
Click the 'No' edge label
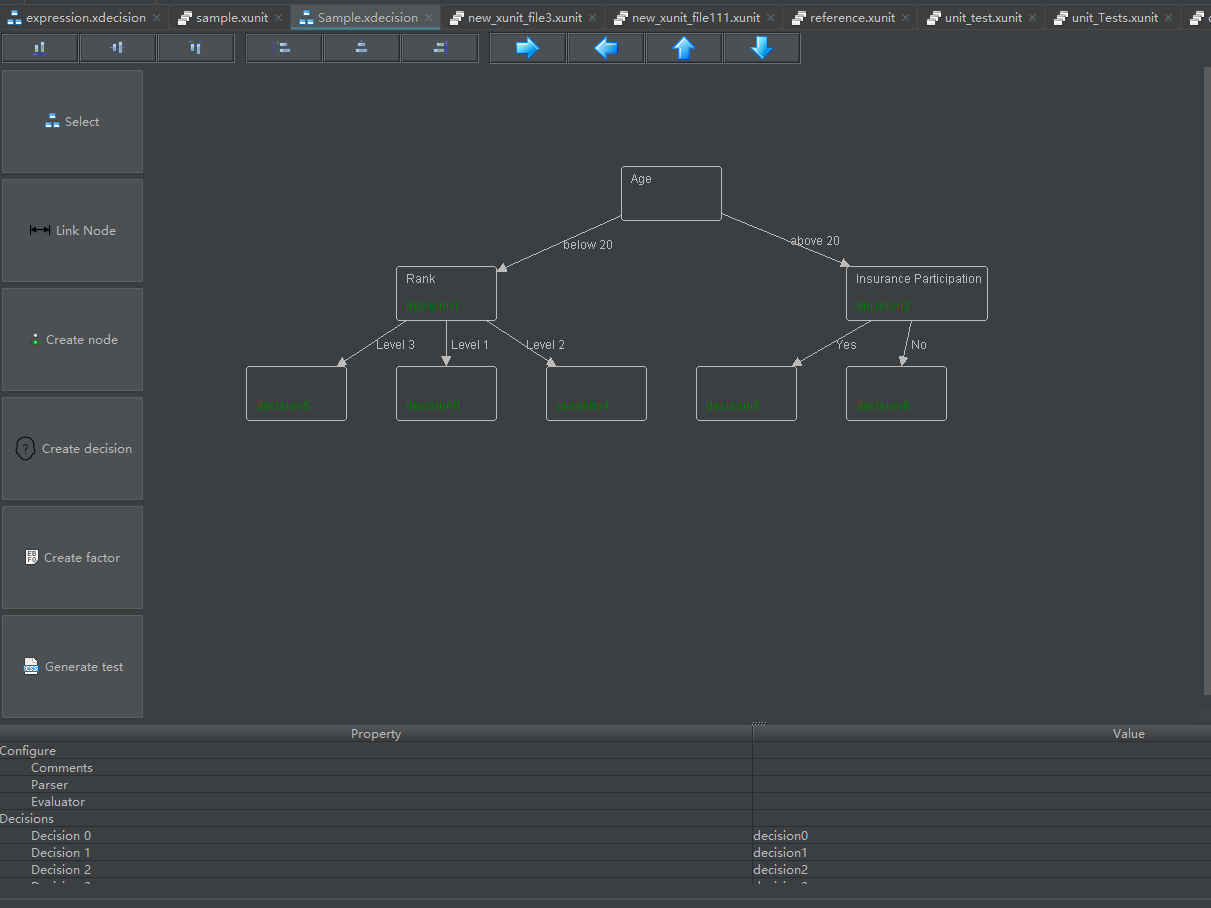click(919, 344)
